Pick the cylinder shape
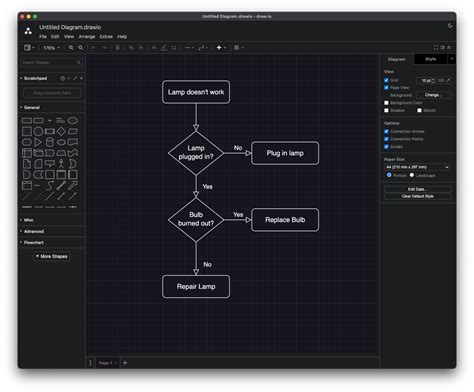 50,142
